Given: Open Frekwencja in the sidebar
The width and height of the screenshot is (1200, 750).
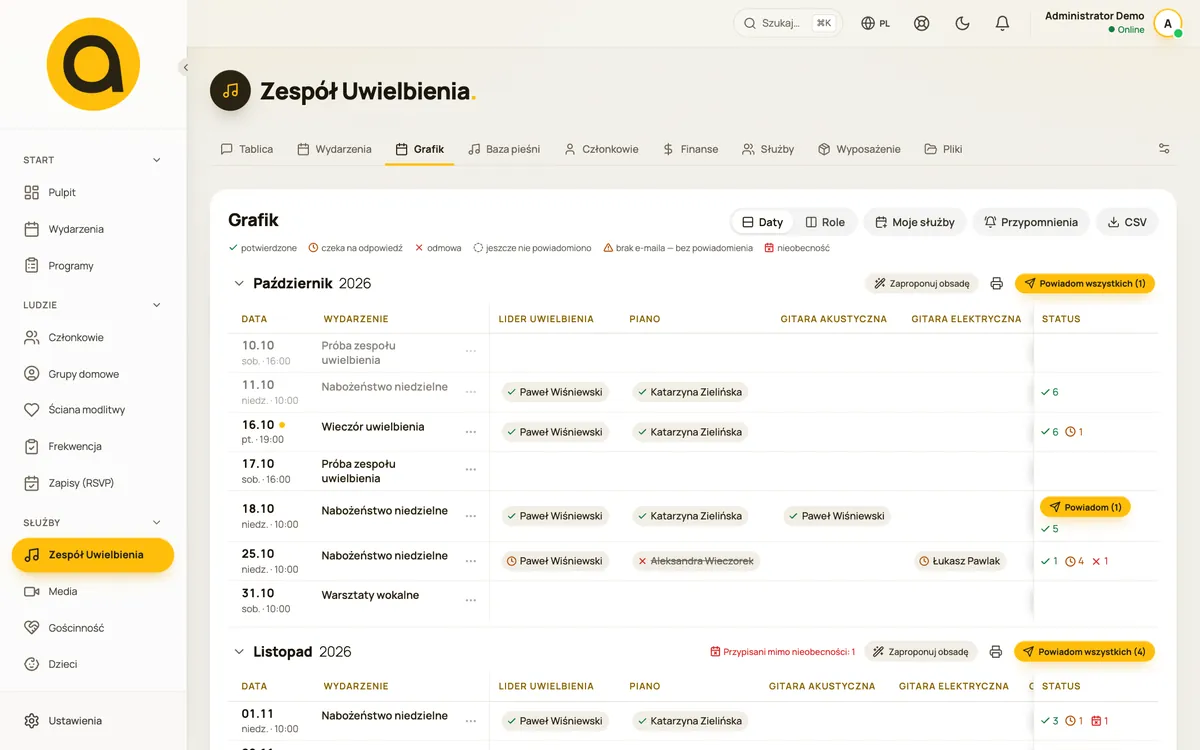Looking at the screenshot, I should click(x=93, y=446).
